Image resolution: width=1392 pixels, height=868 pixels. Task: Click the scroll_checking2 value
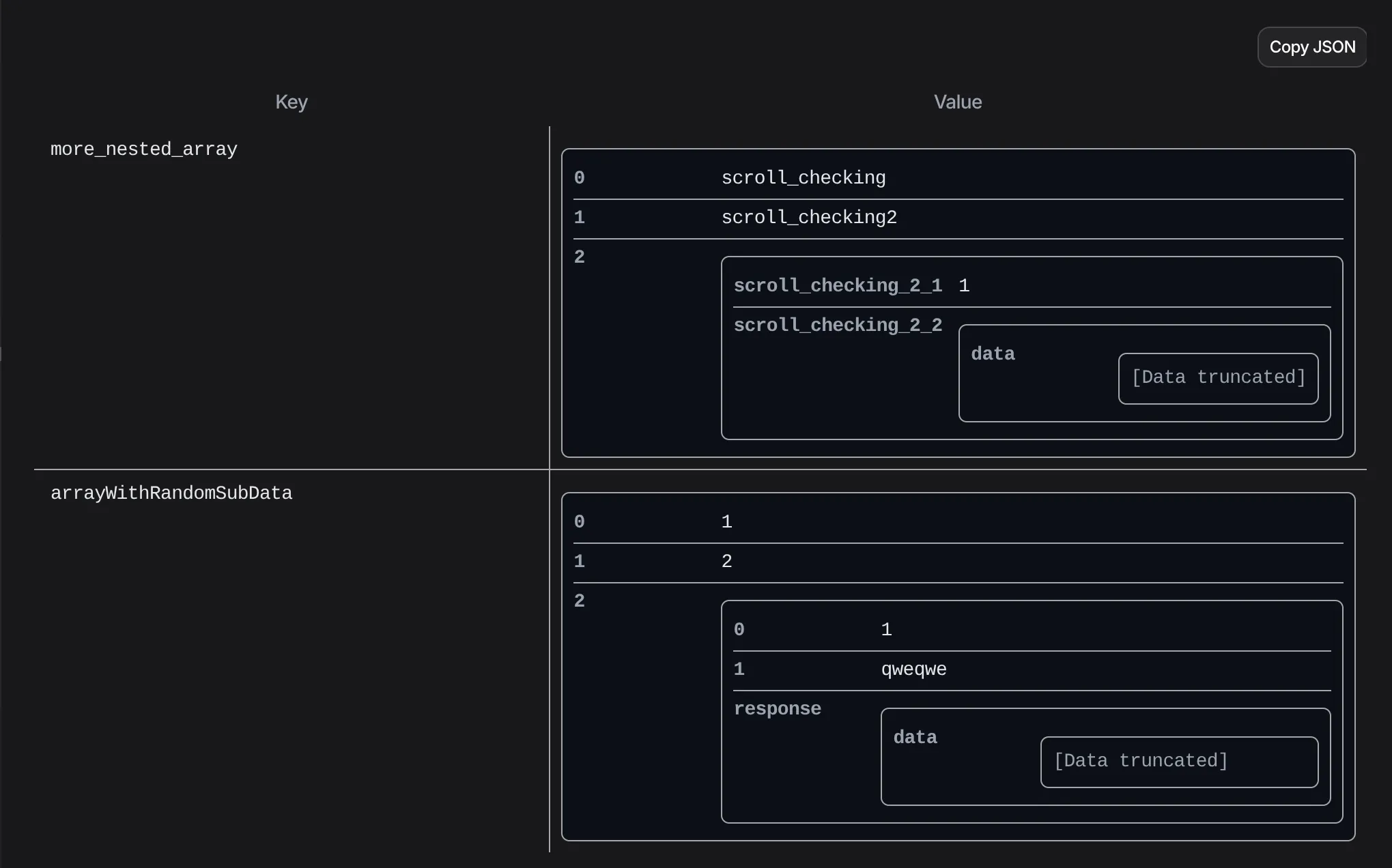pyautogui.click(x=808, y=218)
